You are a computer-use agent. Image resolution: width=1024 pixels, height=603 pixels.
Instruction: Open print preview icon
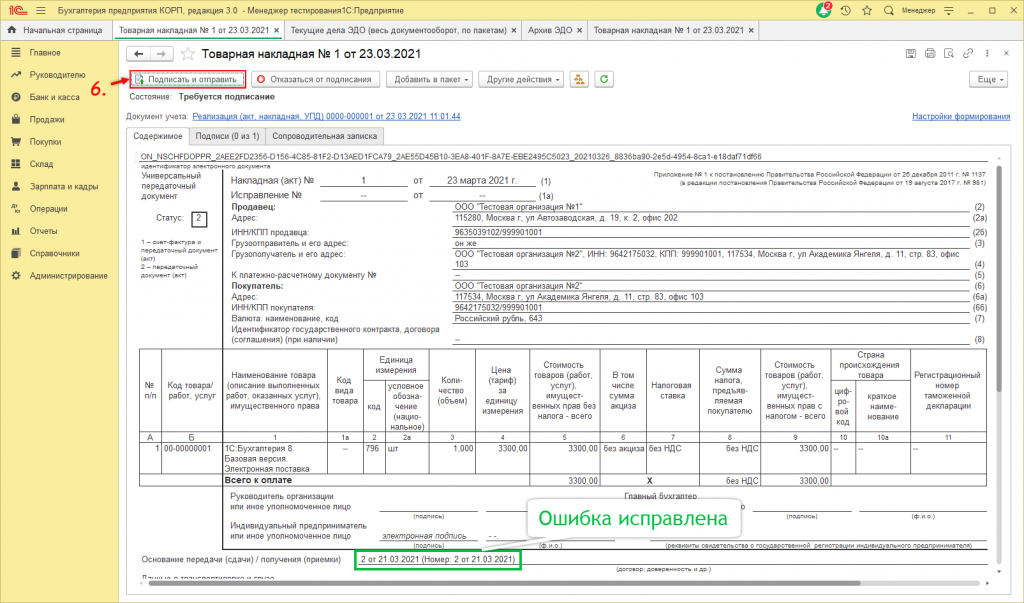pyautogui.click(x=950, y=53)
